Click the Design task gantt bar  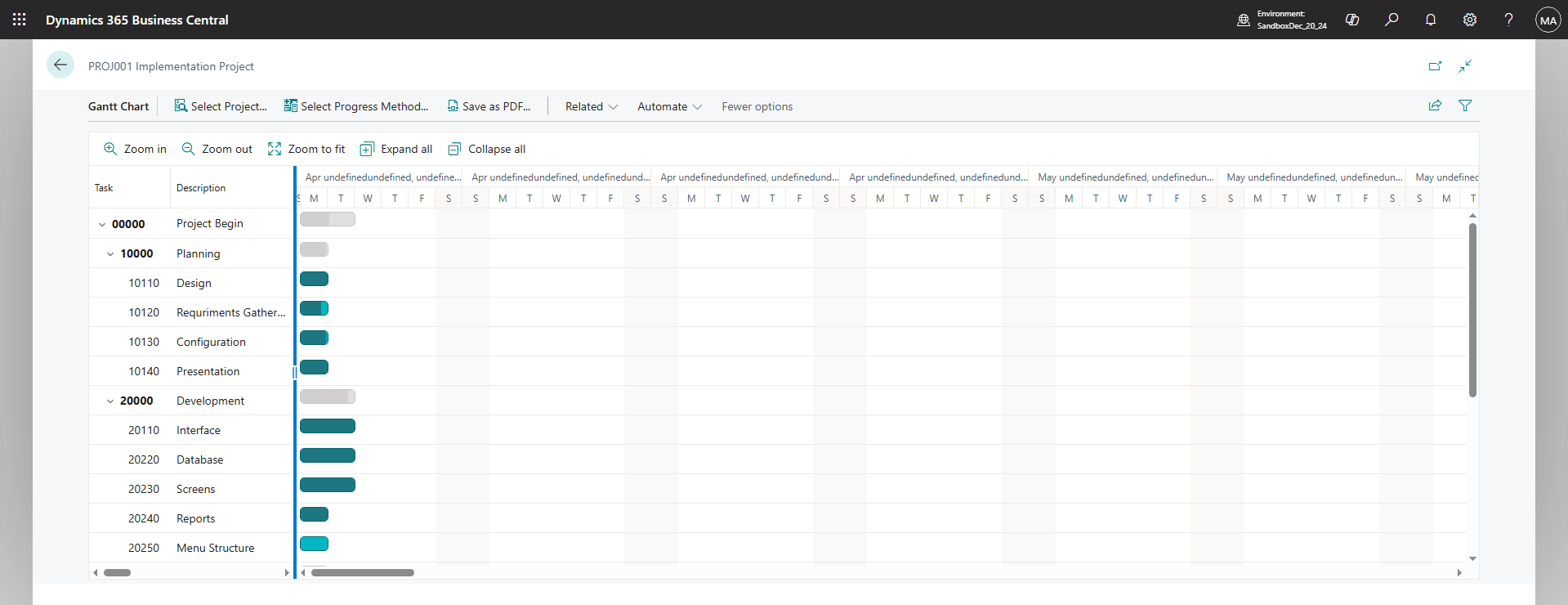pyautogui.click(x=314, y=279)
